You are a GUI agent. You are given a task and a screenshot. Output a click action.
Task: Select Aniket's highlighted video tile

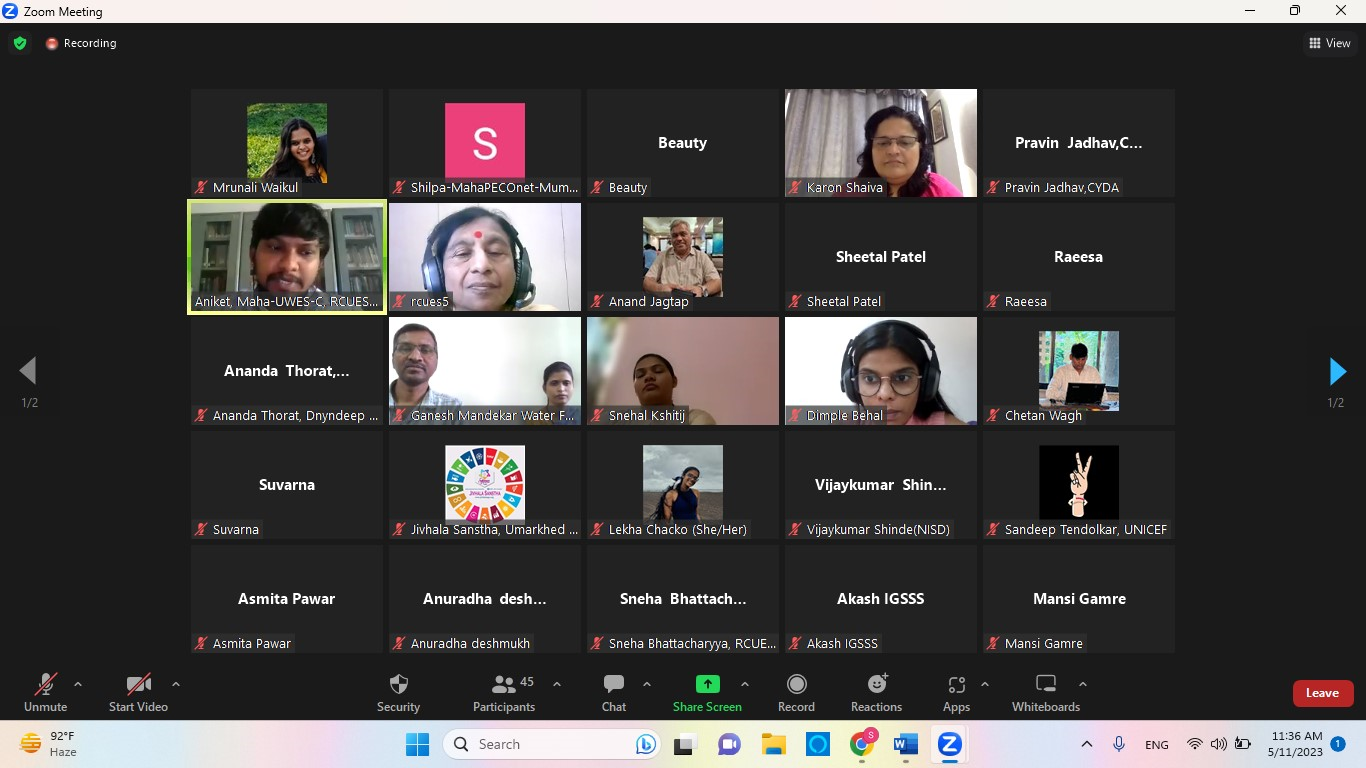(287, 257)
